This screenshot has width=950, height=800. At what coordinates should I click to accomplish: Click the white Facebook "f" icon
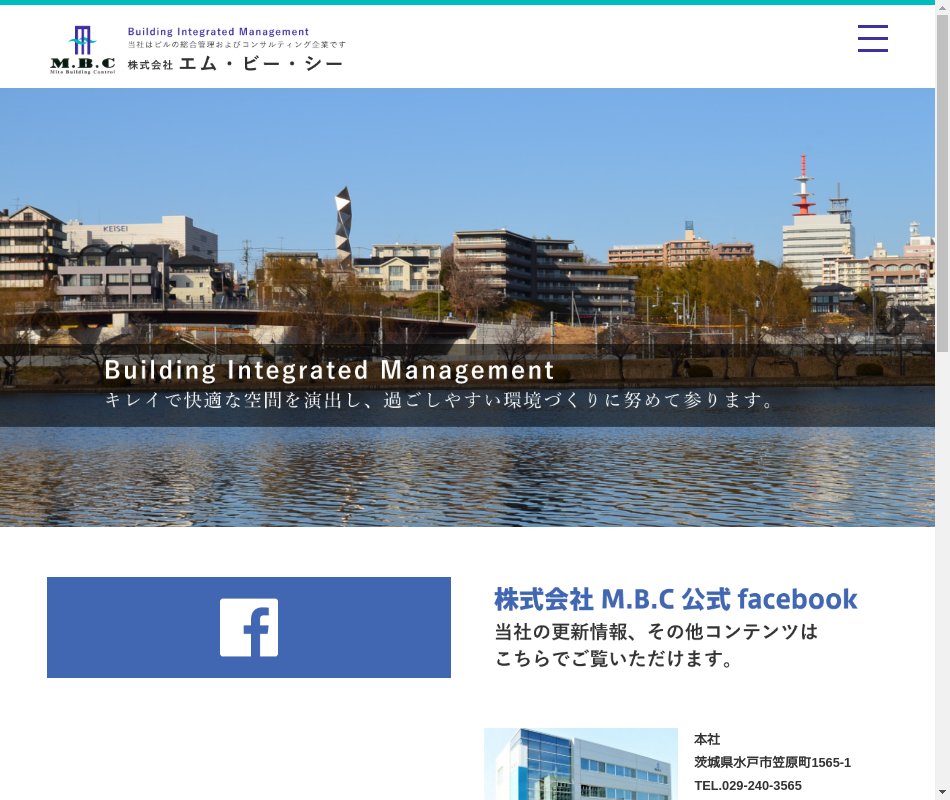tap(249, 627)
